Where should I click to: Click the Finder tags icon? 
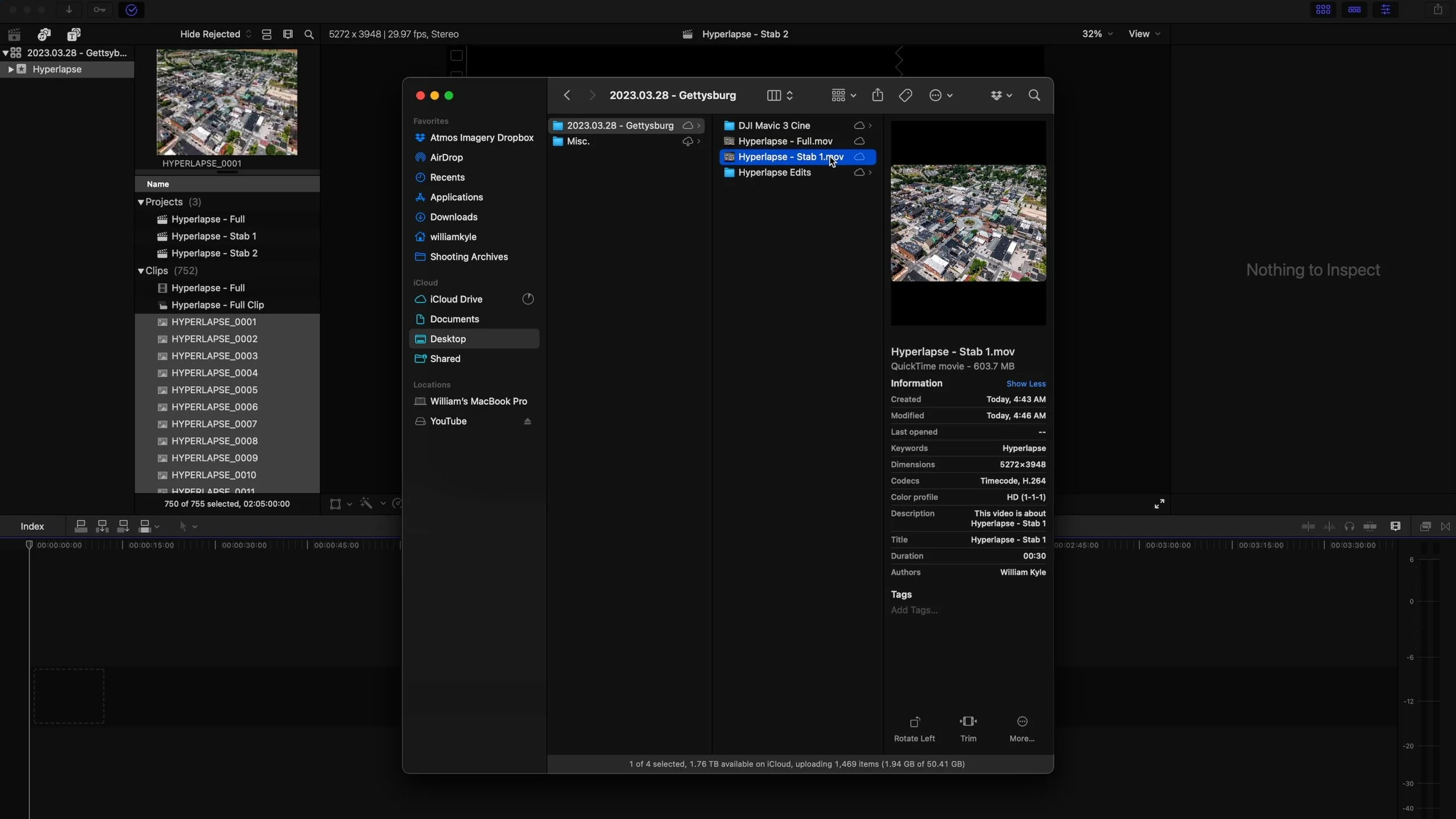[x=905, y=96]
